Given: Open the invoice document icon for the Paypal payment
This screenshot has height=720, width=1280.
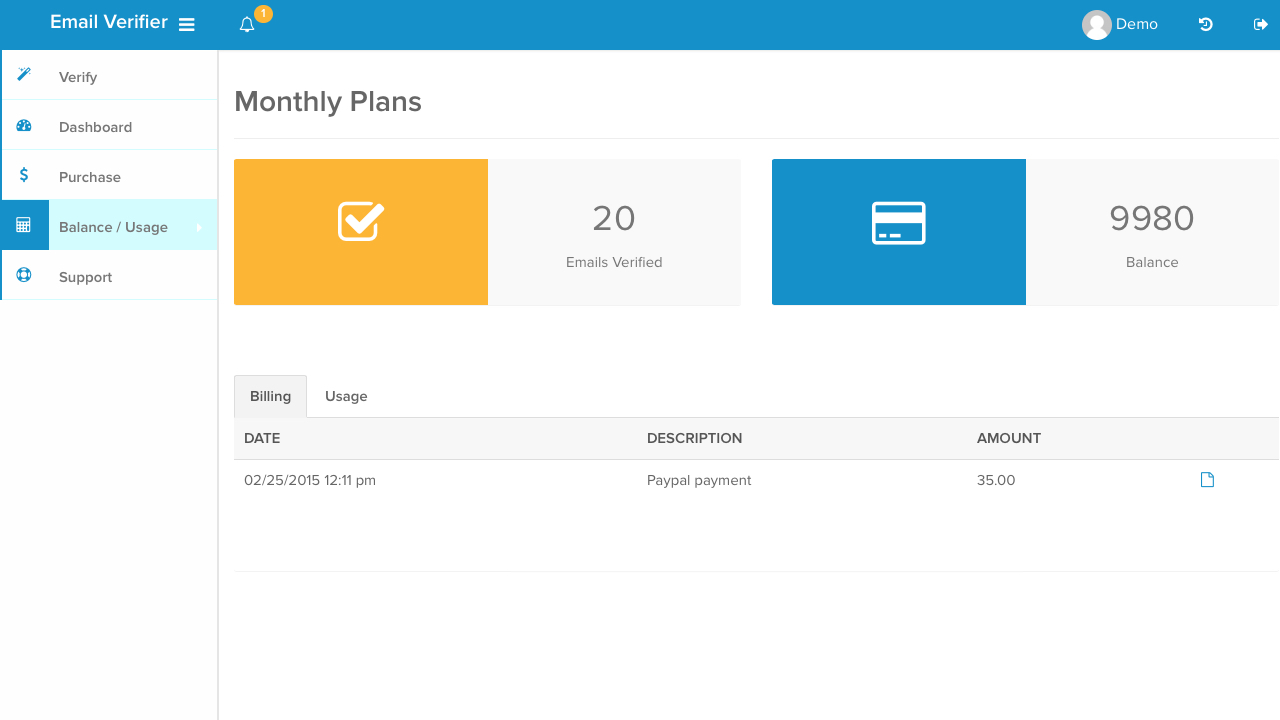Looking at the screenshot, I should (x=1207, y=480).
